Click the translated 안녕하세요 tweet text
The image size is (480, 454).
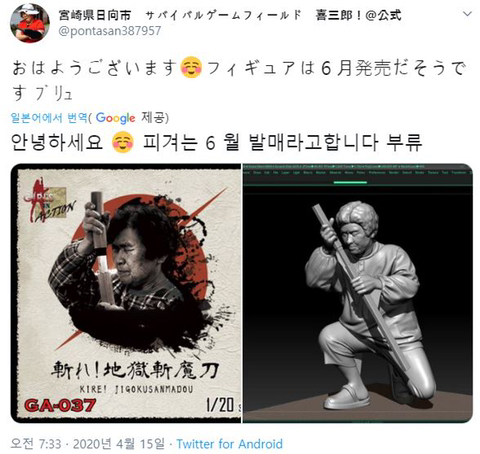coord(57,142)
